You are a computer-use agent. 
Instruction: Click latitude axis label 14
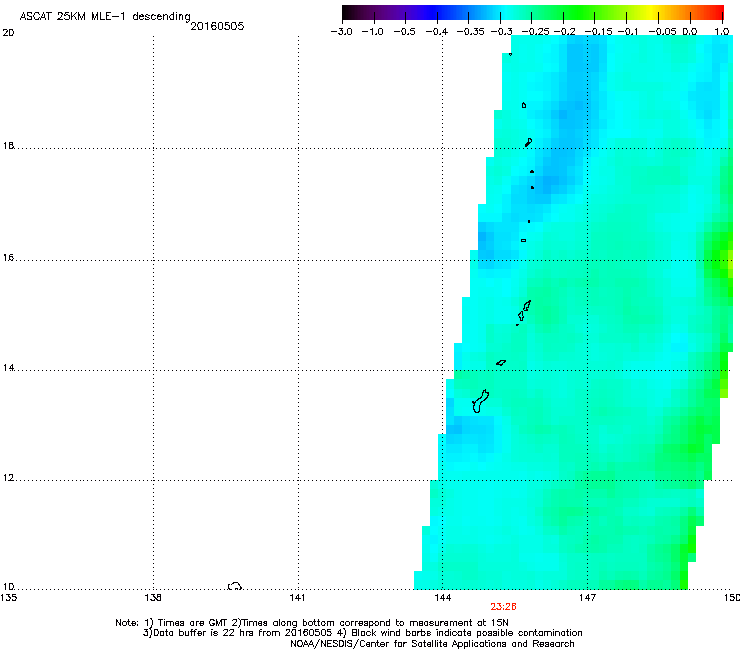click(x=8, y=368)
